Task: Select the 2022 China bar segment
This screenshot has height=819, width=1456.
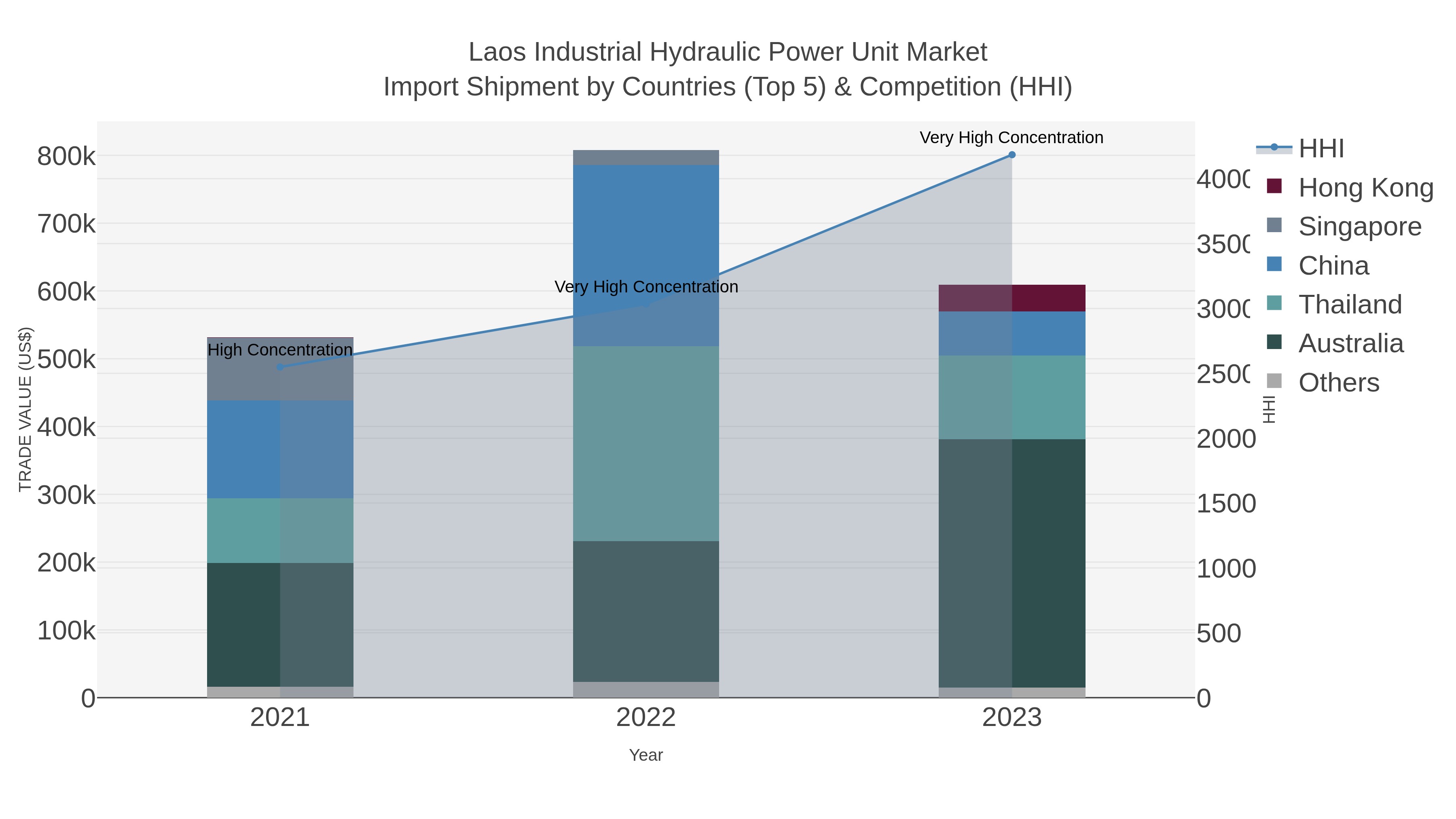Action: tap(646, 256)
